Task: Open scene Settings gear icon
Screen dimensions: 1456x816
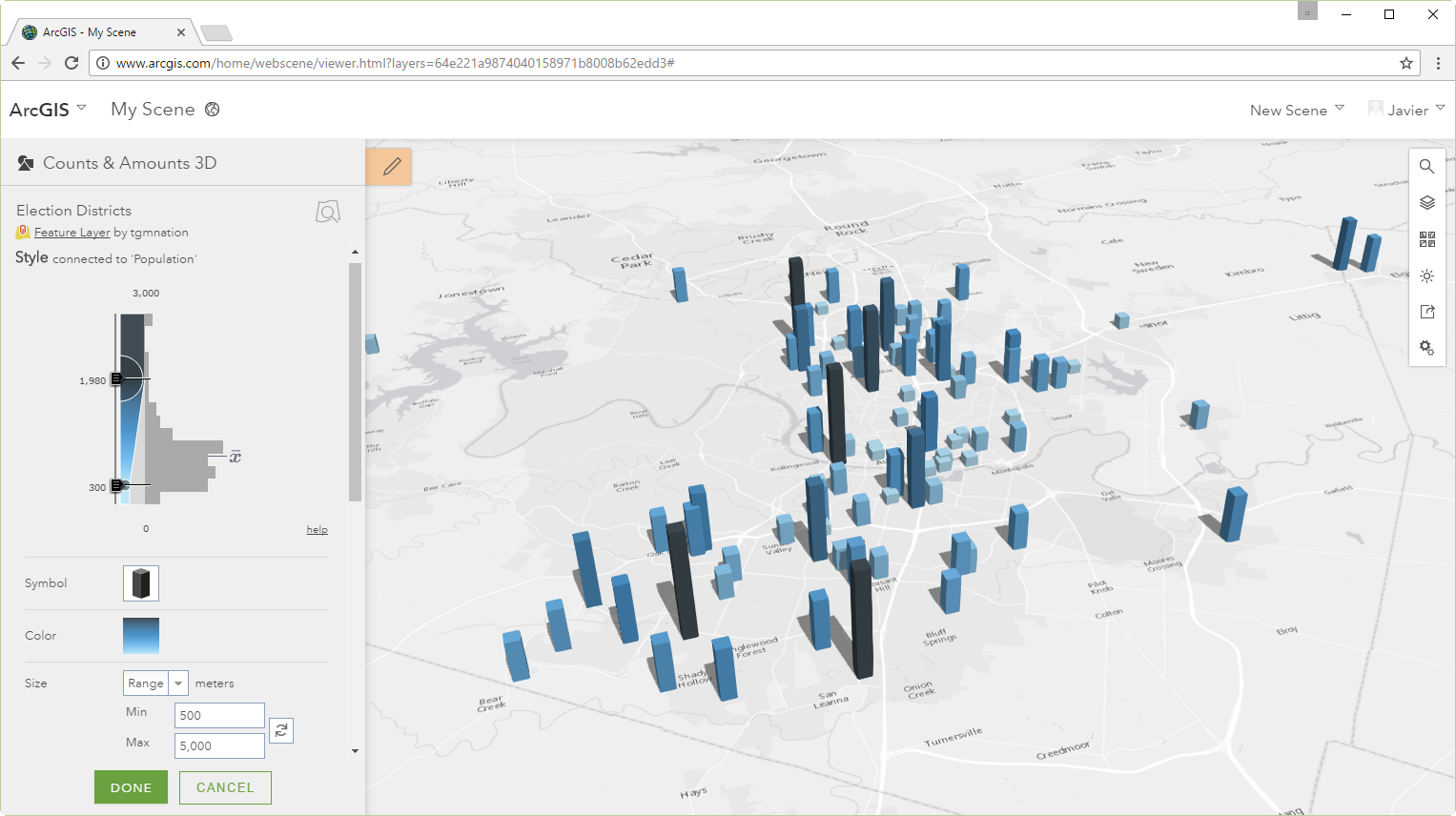Action: coord(1426,348)
